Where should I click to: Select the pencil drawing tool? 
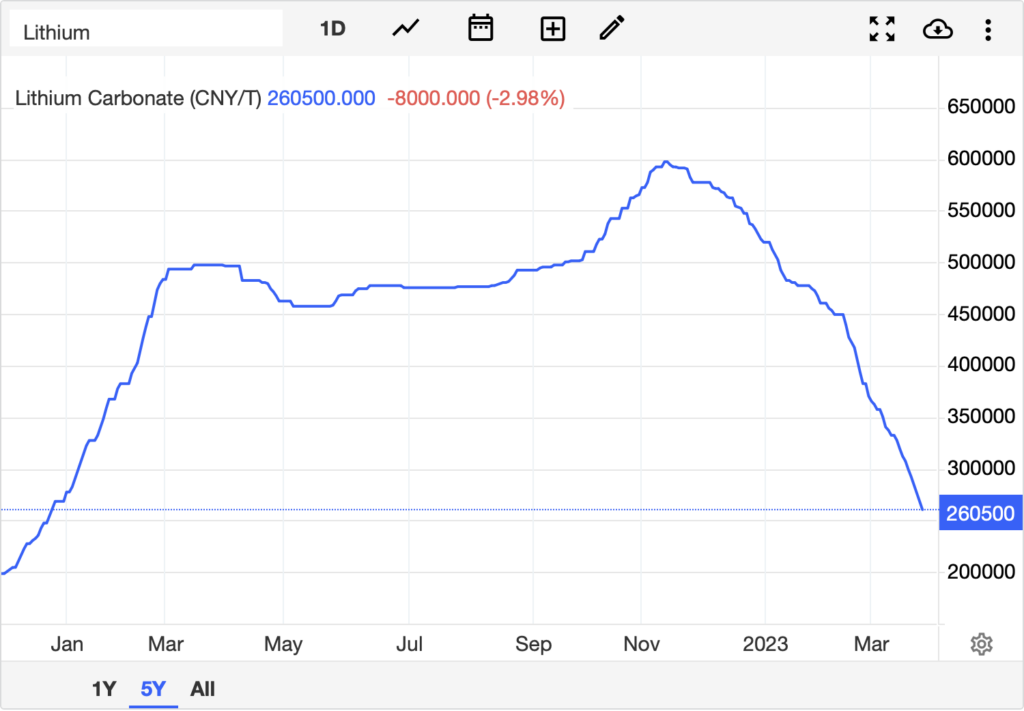pyautogui.click(x=612, y=29)
